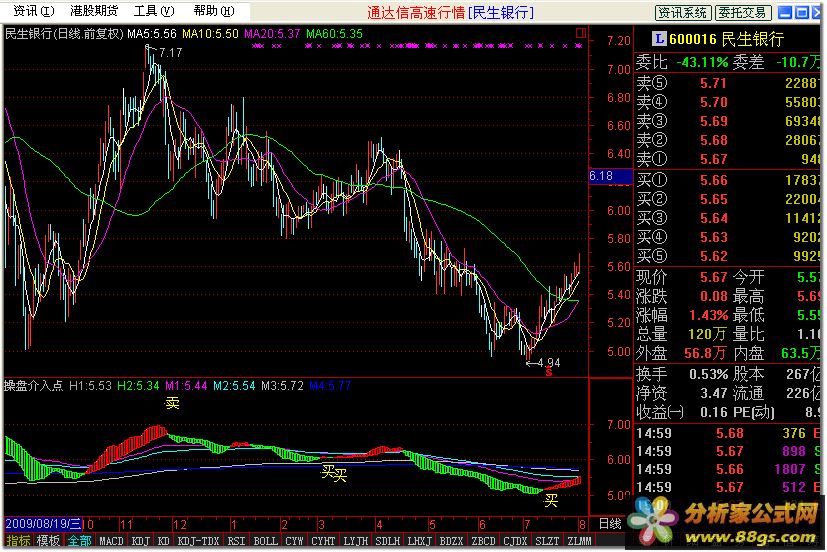This screenshot has height=552, width=827.
Task: Switch to the CJDX indicator
Action: pos(515,540)
